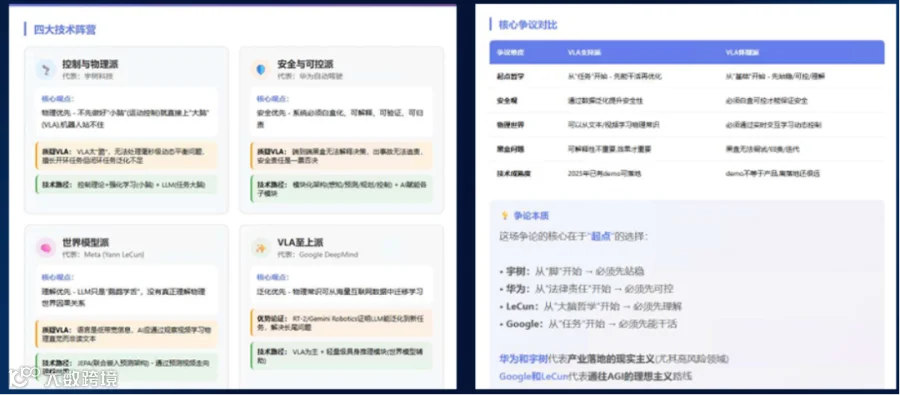Click the 代表: Google DeepMind subtitle

tap(317, 254)
